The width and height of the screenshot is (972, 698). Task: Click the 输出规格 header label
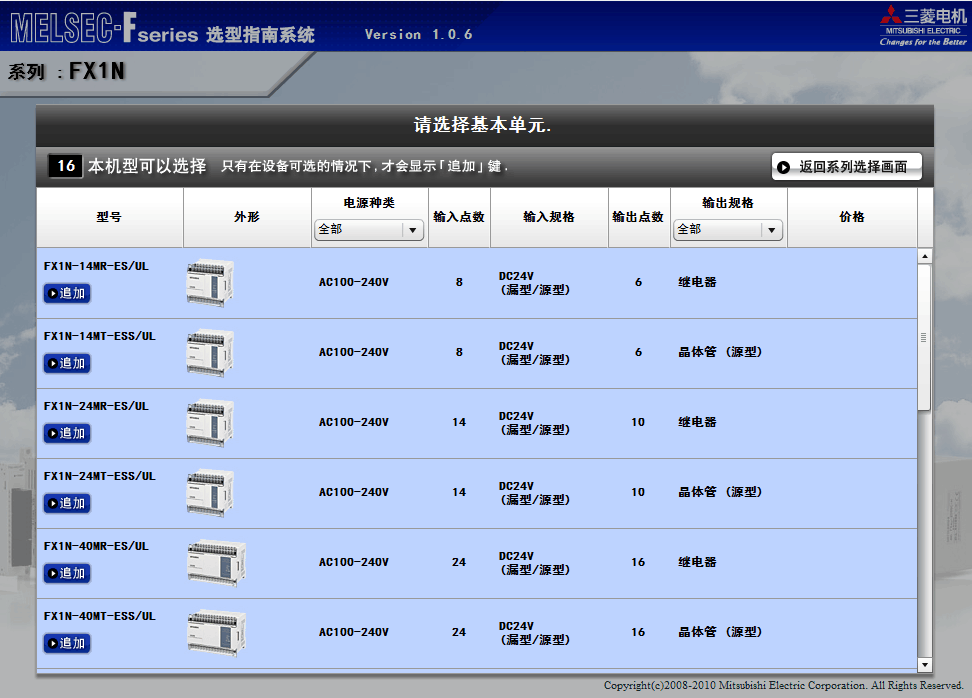pyautogui.click(x=728, y=203)
